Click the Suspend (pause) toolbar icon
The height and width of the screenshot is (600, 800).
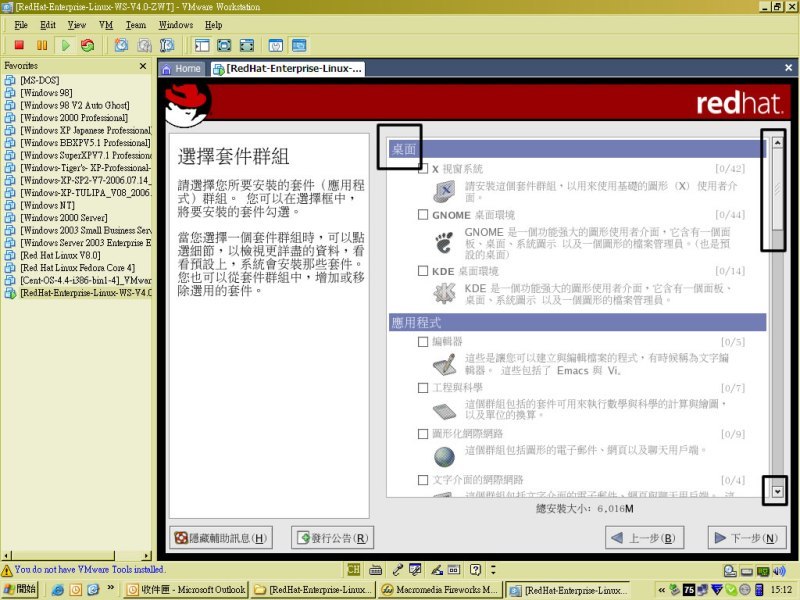click(42, 45)
